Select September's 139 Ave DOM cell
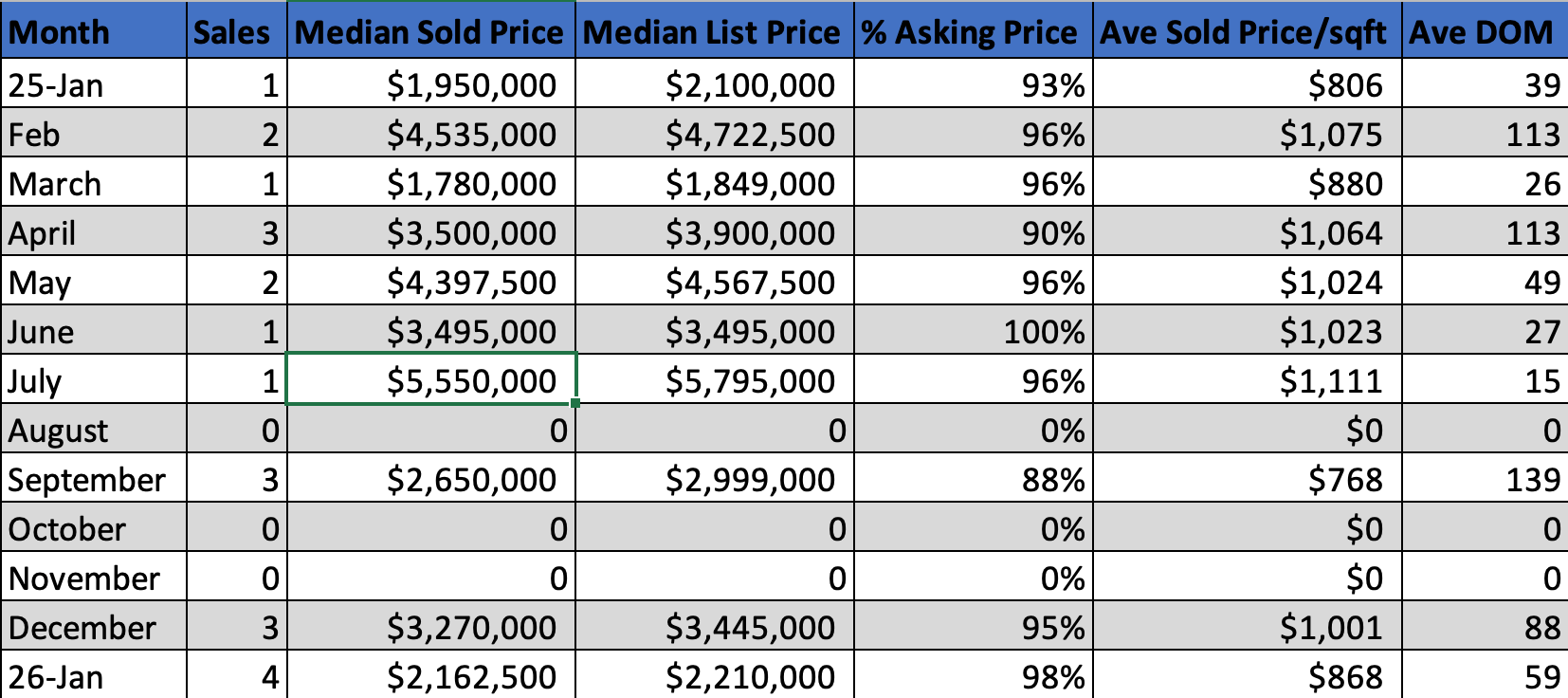Viewport: 1568px width, 698px height. pos(1484,480)
